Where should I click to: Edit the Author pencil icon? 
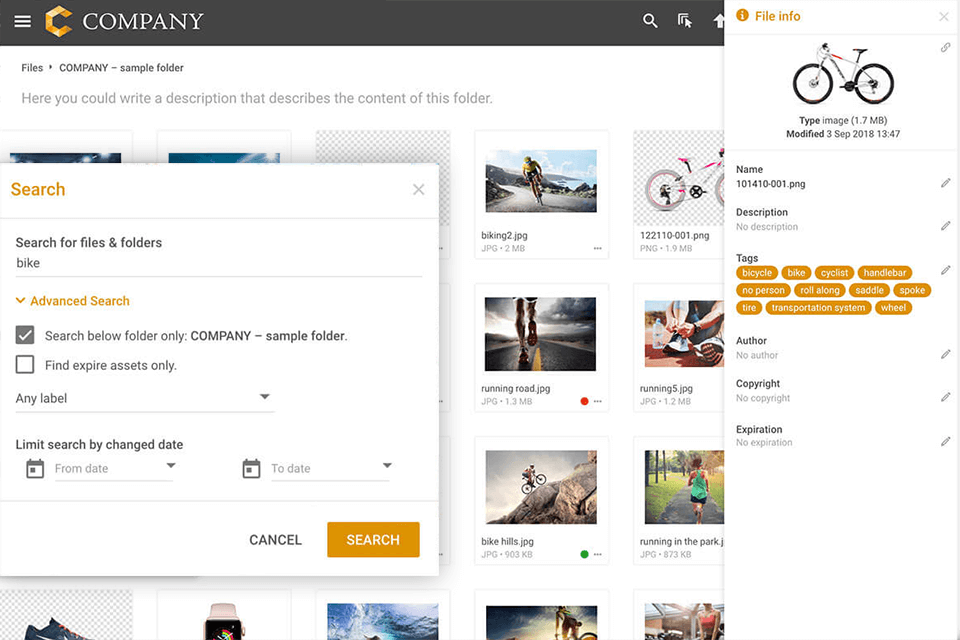(x=945, y=354)
